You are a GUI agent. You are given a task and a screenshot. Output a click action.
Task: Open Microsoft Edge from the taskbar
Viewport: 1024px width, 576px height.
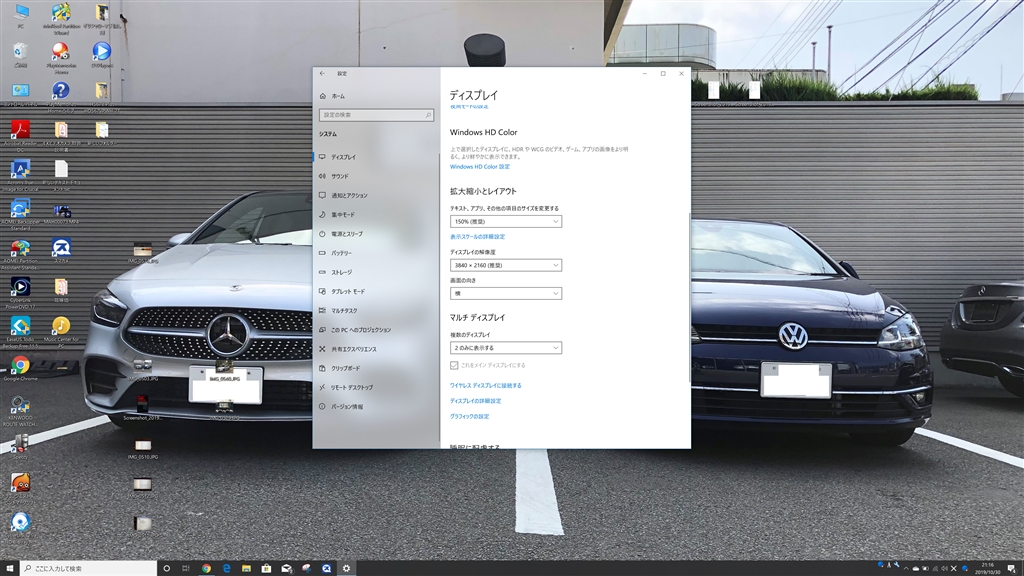[227, 569]
